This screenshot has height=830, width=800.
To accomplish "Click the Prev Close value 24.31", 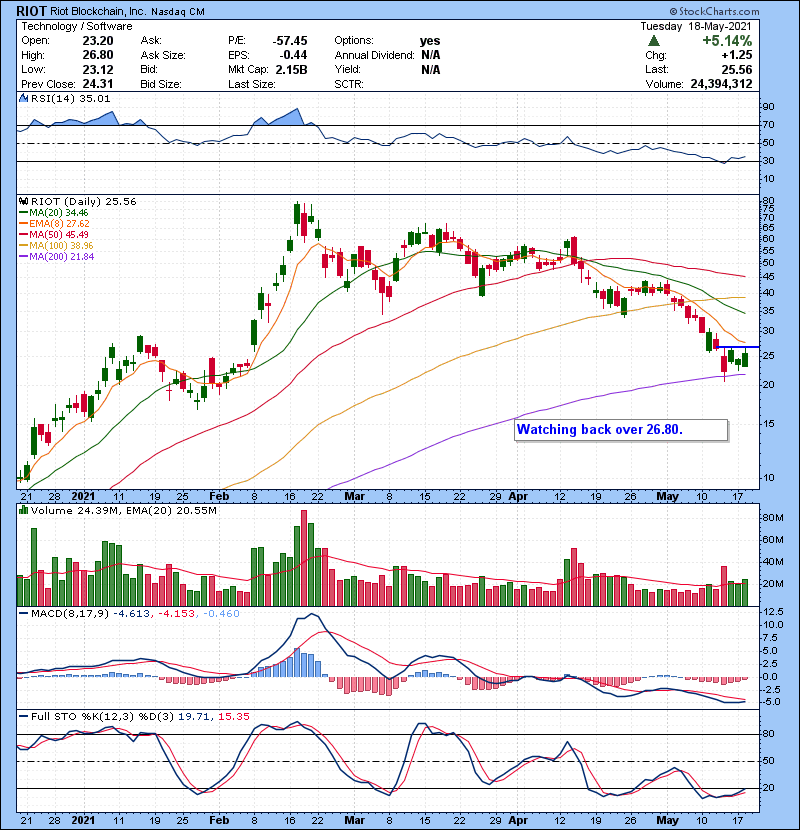I will (x=98, y=84).
